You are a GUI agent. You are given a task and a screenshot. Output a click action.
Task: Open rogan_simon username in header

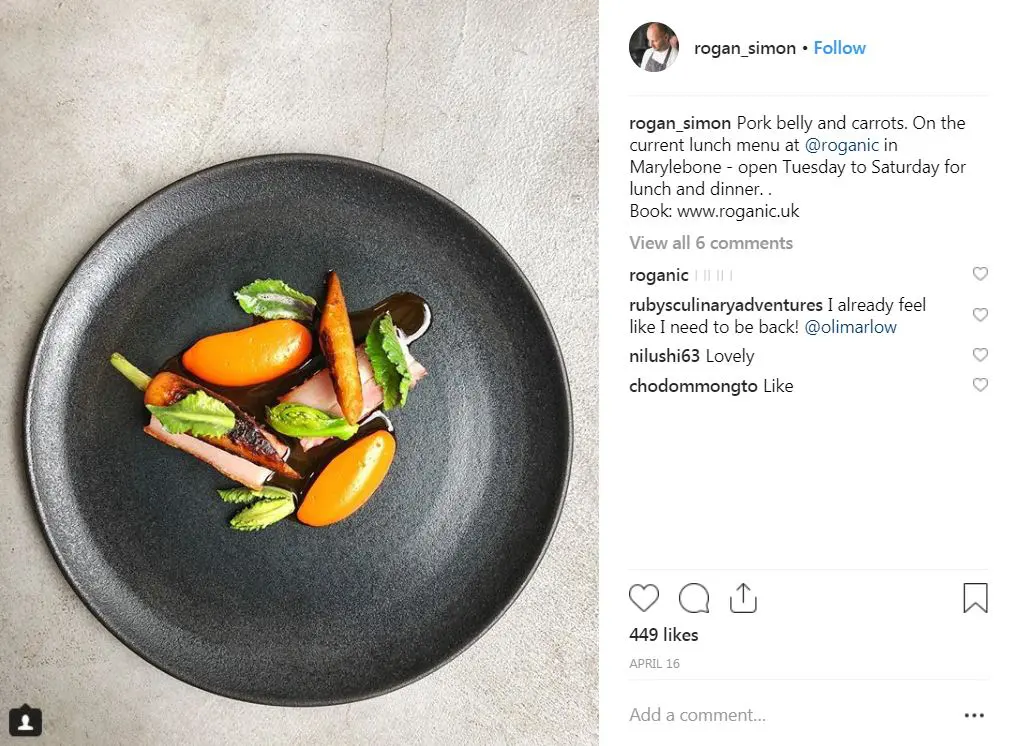tap(744, 48)
